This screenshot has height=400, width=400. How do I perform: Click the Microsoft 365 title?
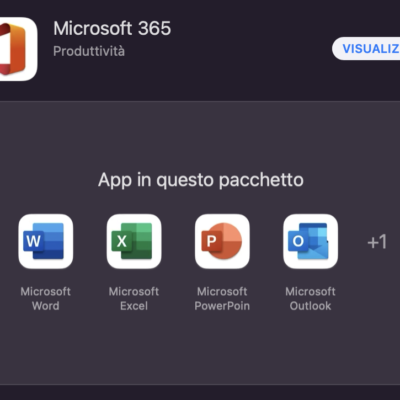(112, 28)
